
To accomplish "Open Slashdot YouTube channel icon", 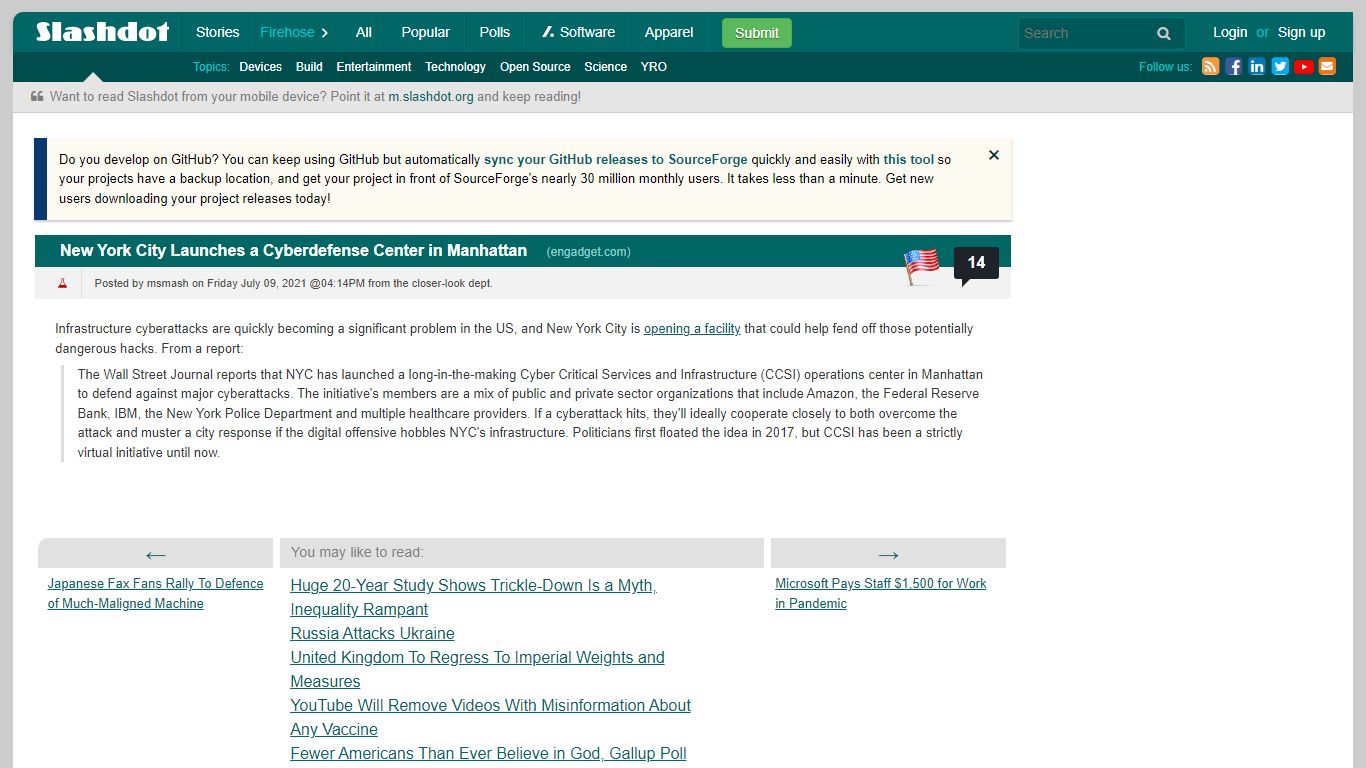I will [x=1304, y=67].
